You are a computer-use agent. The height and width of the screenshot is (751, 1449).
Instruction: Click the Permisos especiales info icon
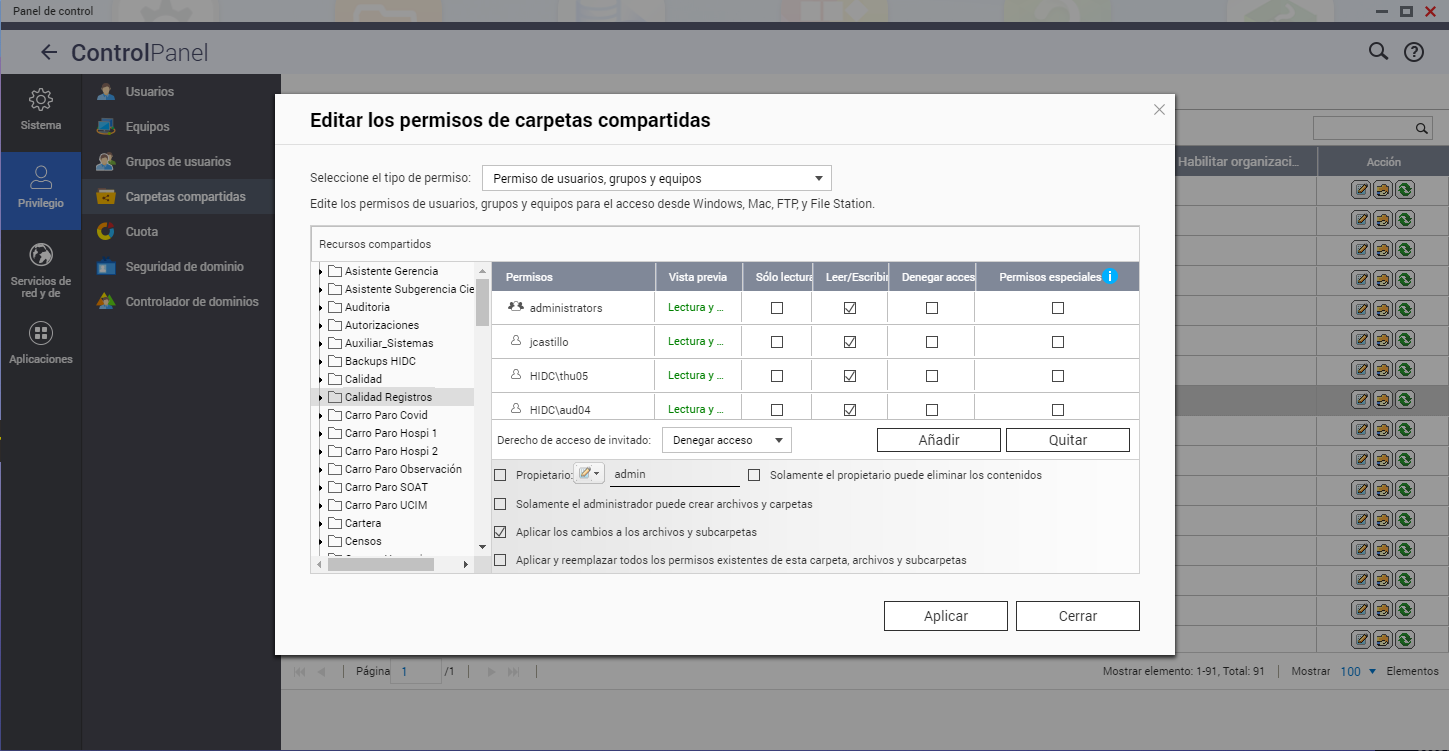1109,277
